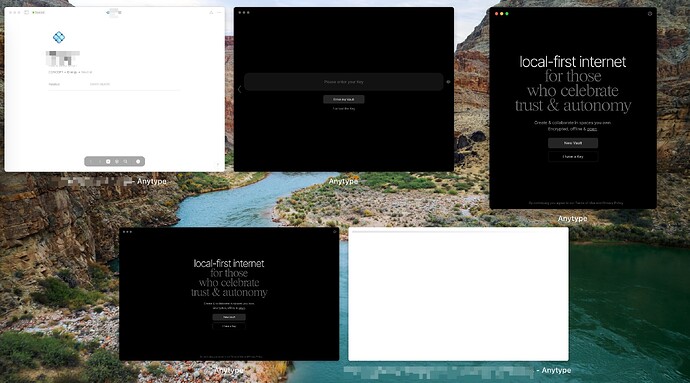
Task: Click the Synced status indicator
Action: [x=39, y=12]
